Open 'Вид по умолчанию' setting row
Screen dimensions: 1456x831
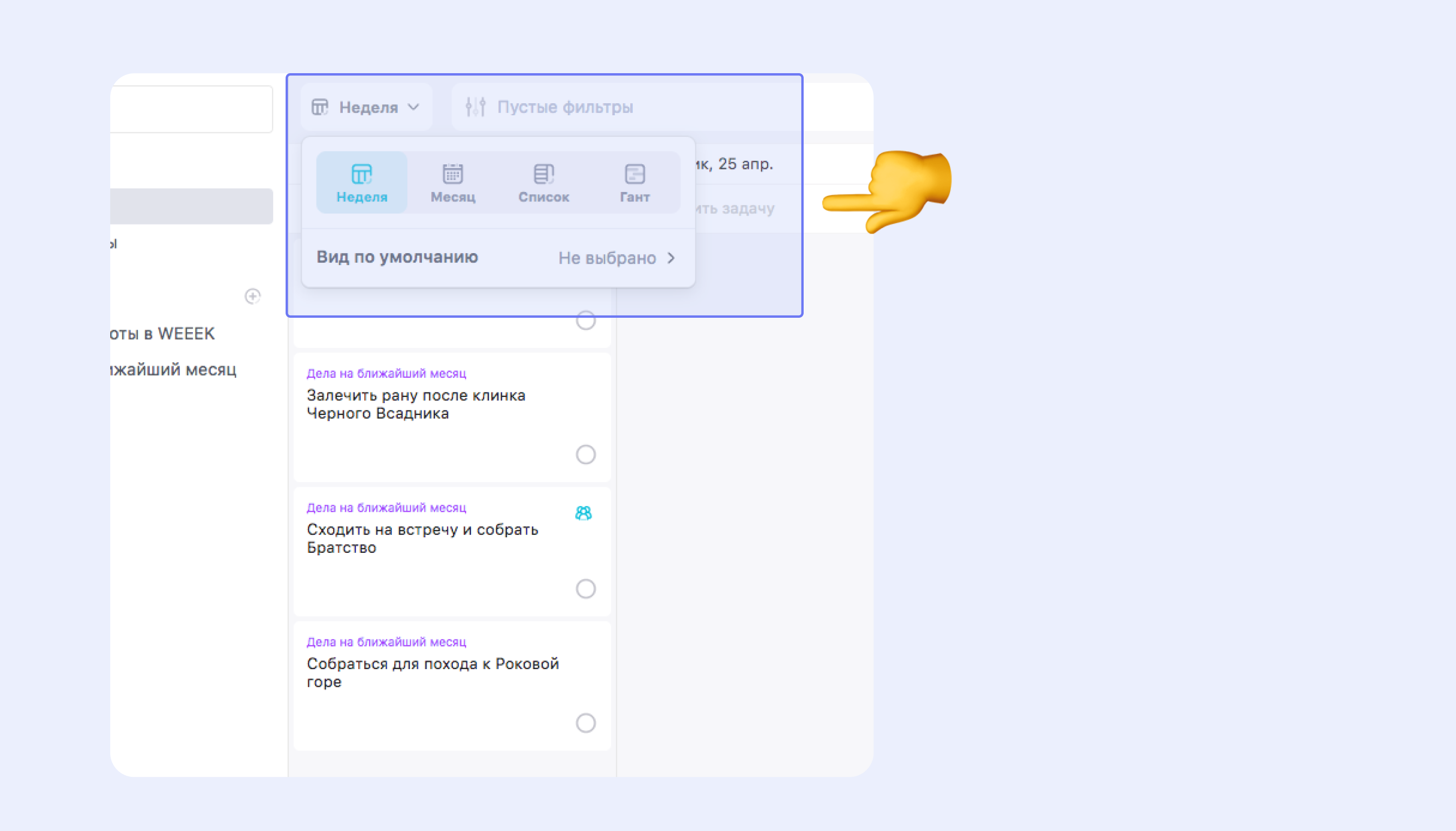pos(397,258)
